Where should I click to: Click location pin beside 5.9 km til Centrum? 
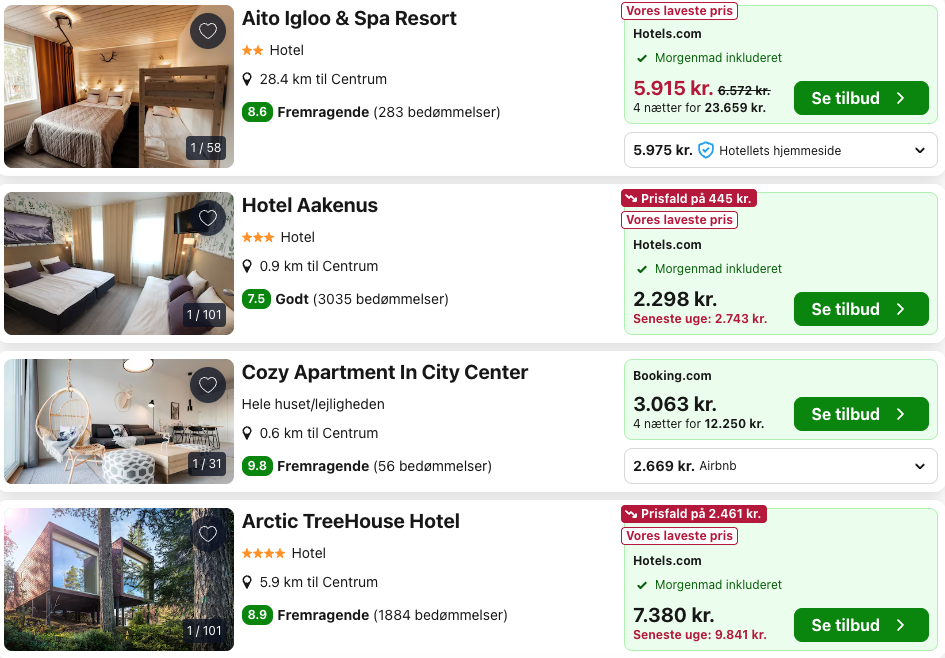248,583
